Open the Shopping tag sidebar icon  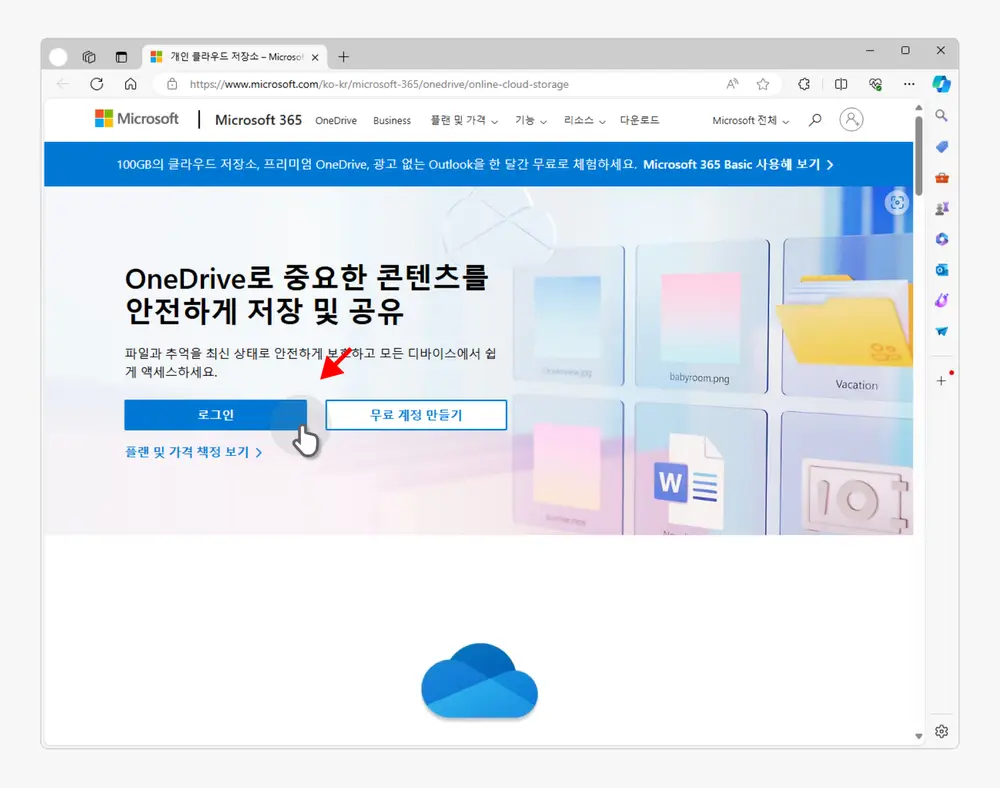pos(941,147)
